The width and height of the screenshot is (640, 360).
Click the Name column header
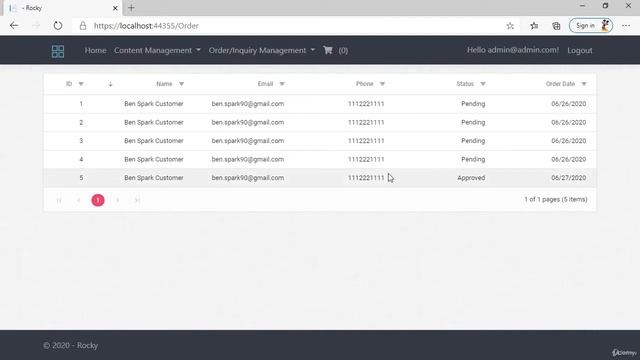164,84
